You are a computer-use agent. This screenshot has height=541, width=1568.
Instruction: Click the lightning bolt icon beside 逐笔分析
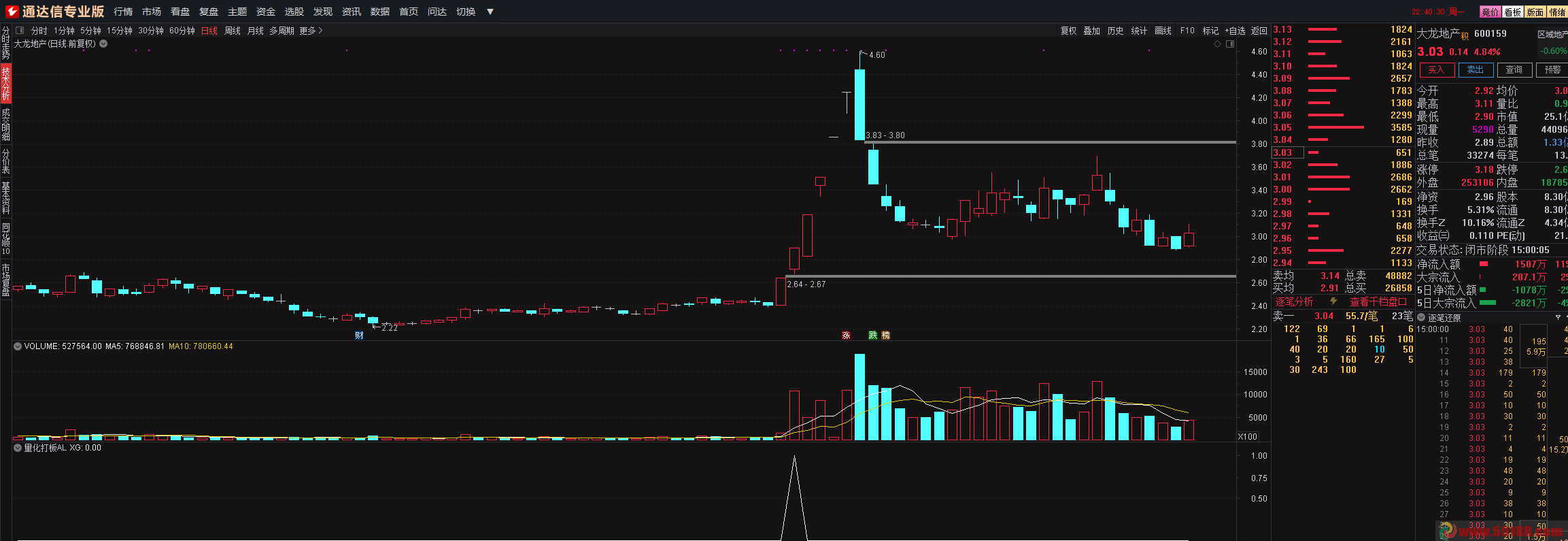click(x=1333, y=301)
